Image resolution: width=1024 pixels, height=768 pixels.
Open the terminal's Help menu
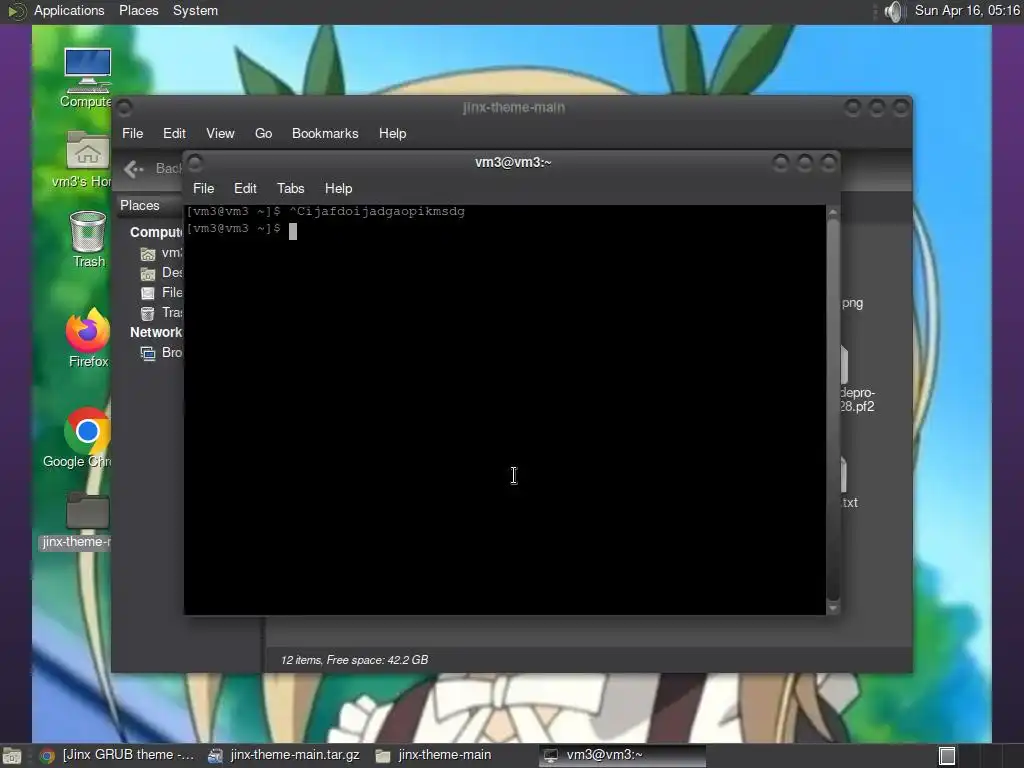pos(338,188)
